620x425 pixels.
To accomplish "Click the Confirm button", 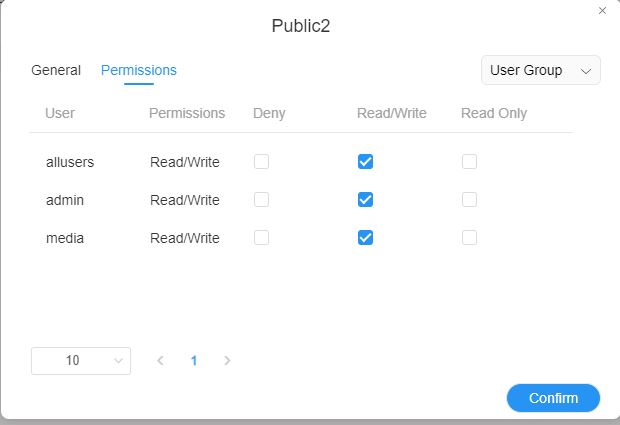I will tap(553, 398).
